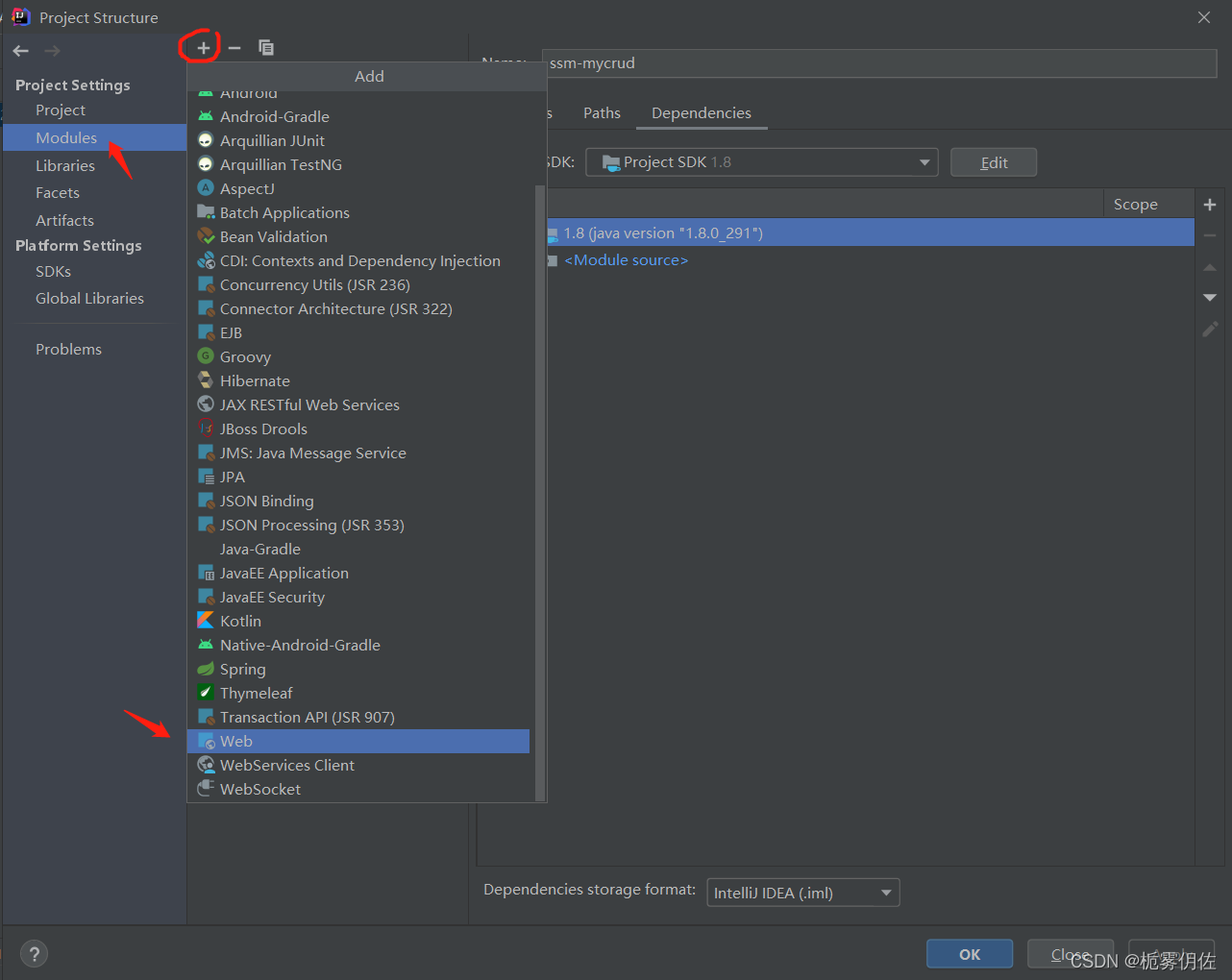This screenshot has height=980, width=1232.
Task: Click the plus Add module button
Action: pos(203,48)
